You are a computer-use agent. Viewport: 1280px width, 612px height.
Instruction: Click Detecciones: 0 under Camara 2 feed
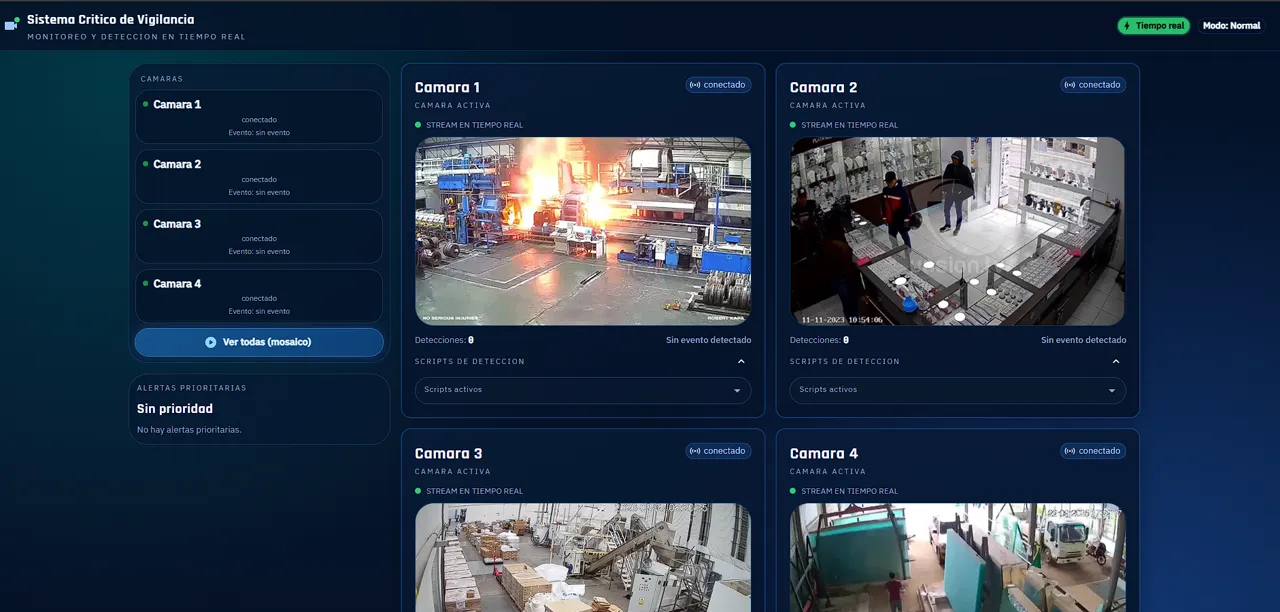pyautogui.click(x=819, y=340)
